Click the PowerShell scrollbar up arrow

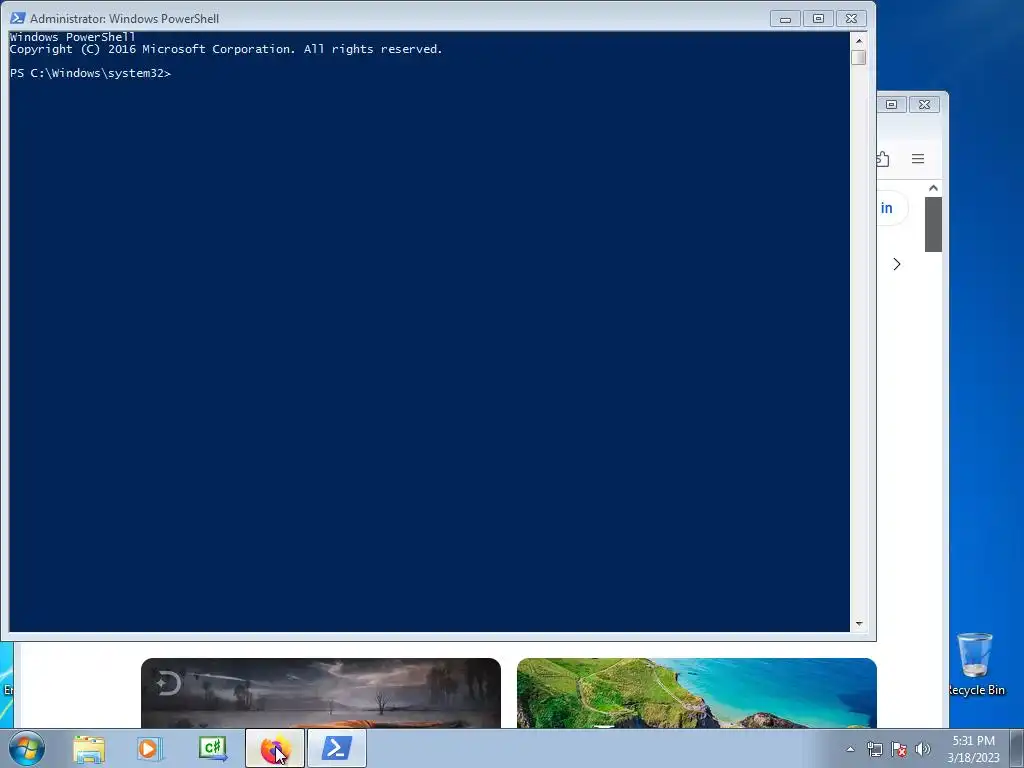859,40
